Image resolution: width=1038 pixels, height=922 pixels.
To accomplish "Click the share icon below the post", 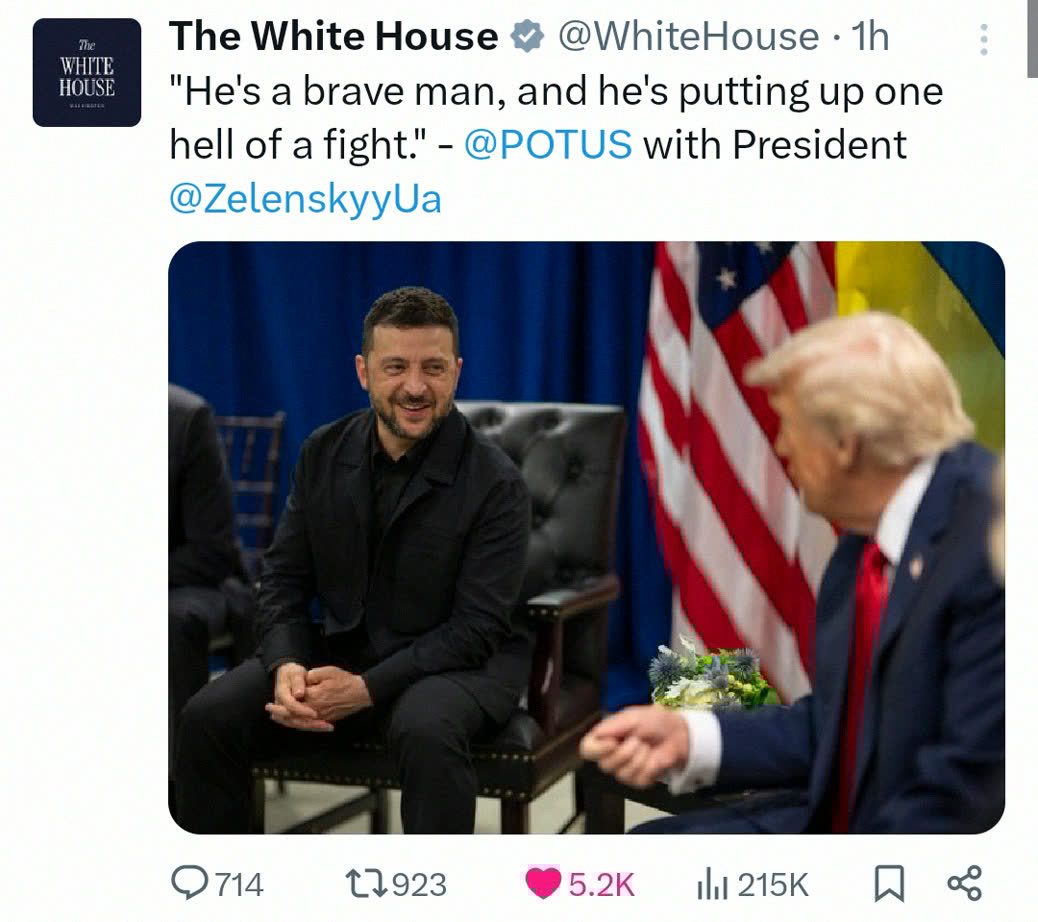I will click(x=965, y=884).
